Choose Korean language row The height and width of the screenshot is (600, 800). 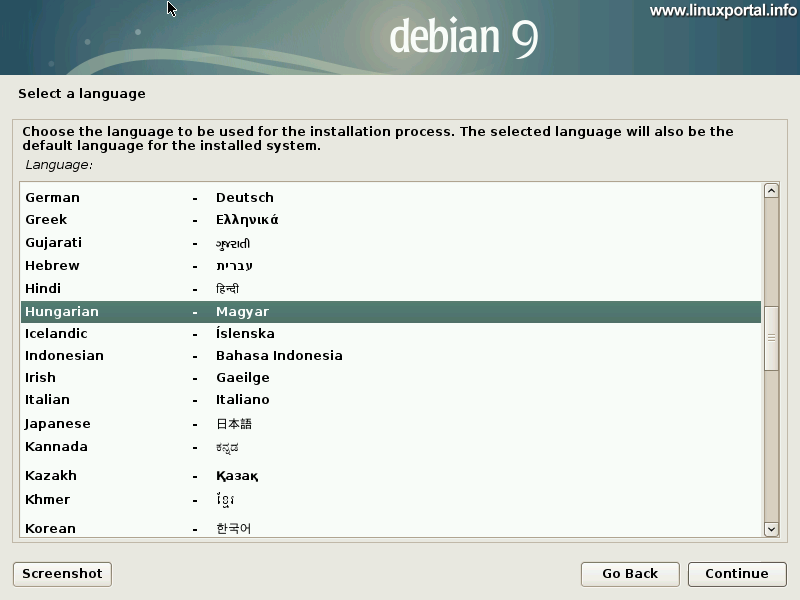click(391, 528)
